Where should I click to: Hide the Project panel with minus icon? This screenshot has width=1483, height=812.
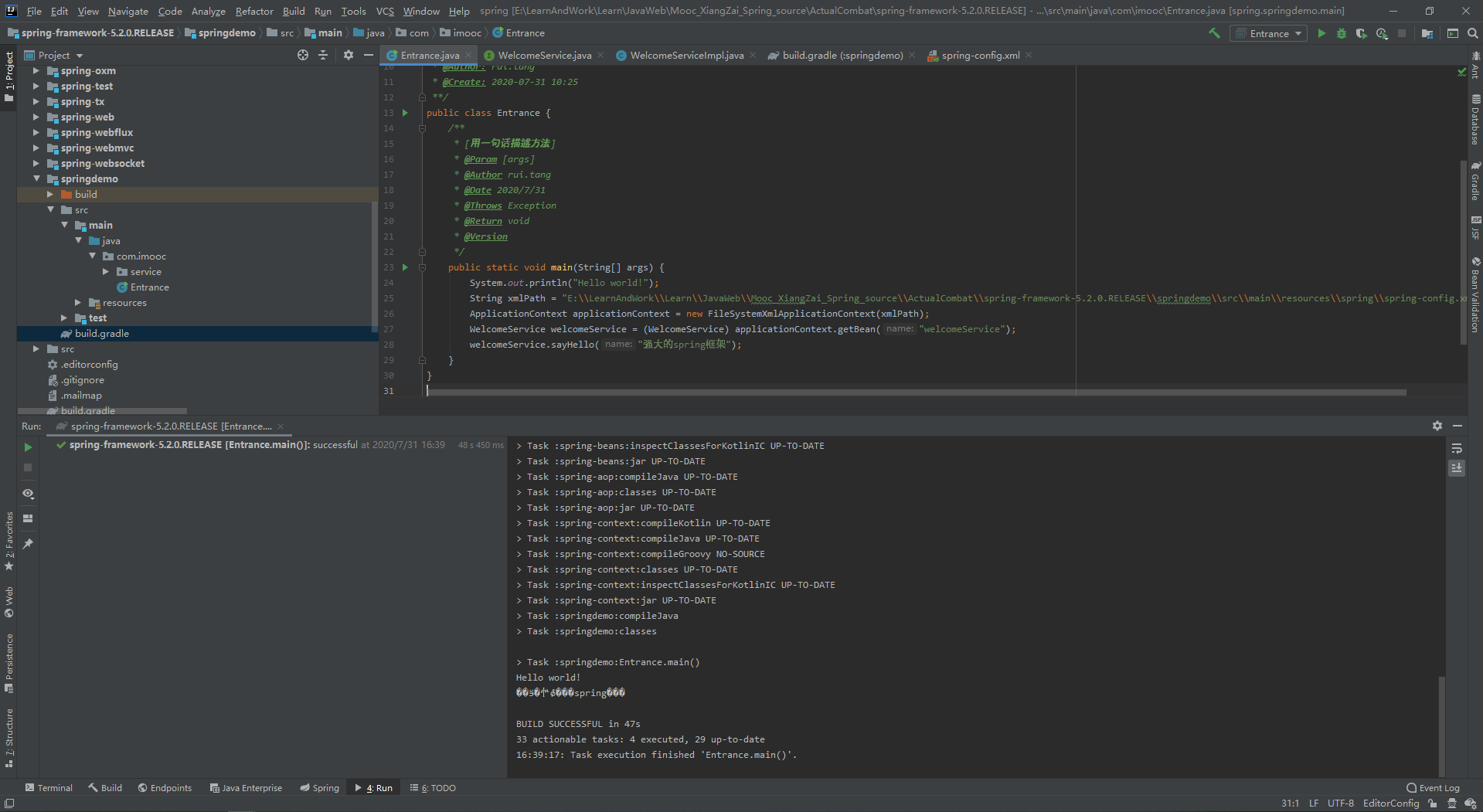pos(369,55)
